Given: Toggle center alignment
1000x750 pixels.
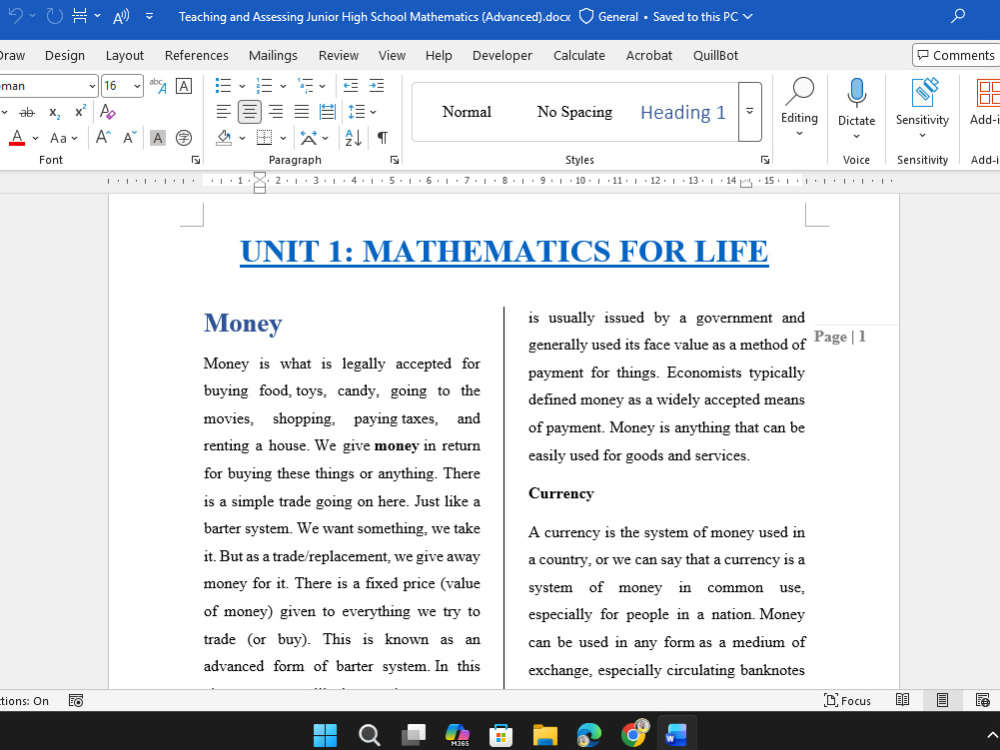Looking at the screenshot, I should [249, 112].
